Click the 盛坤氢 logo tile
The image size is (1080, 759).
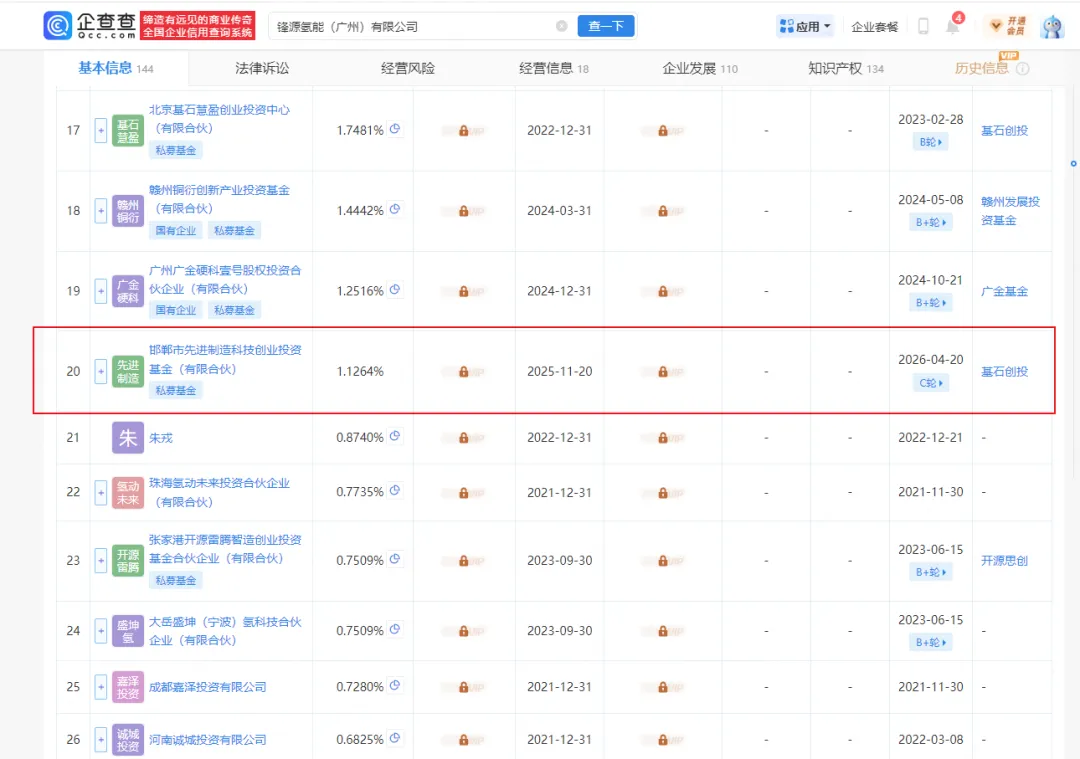click(x=127, y=631)
